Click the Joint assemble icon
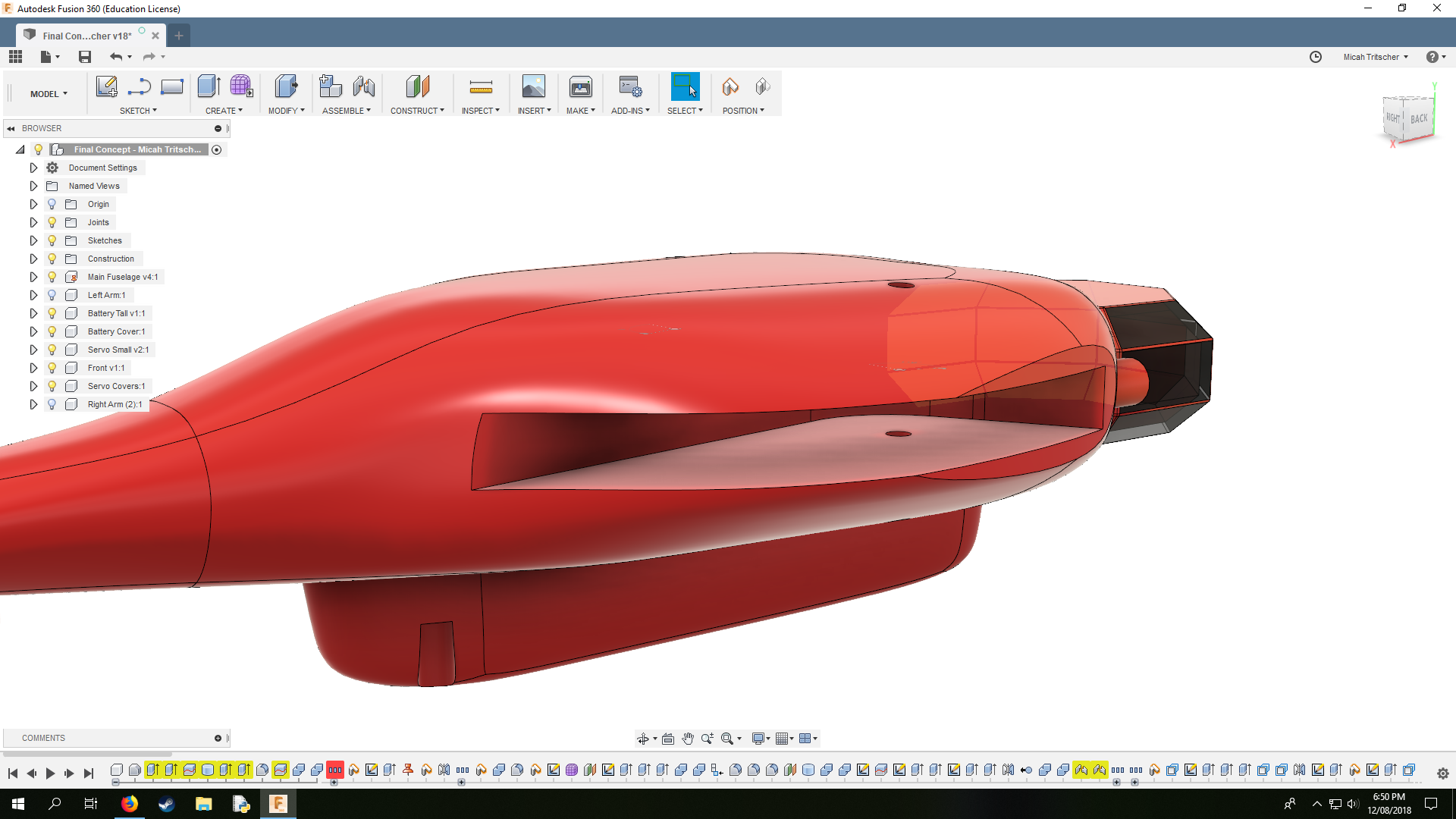The height and width of the screenshot is (819, 1456). coord(364,87)
